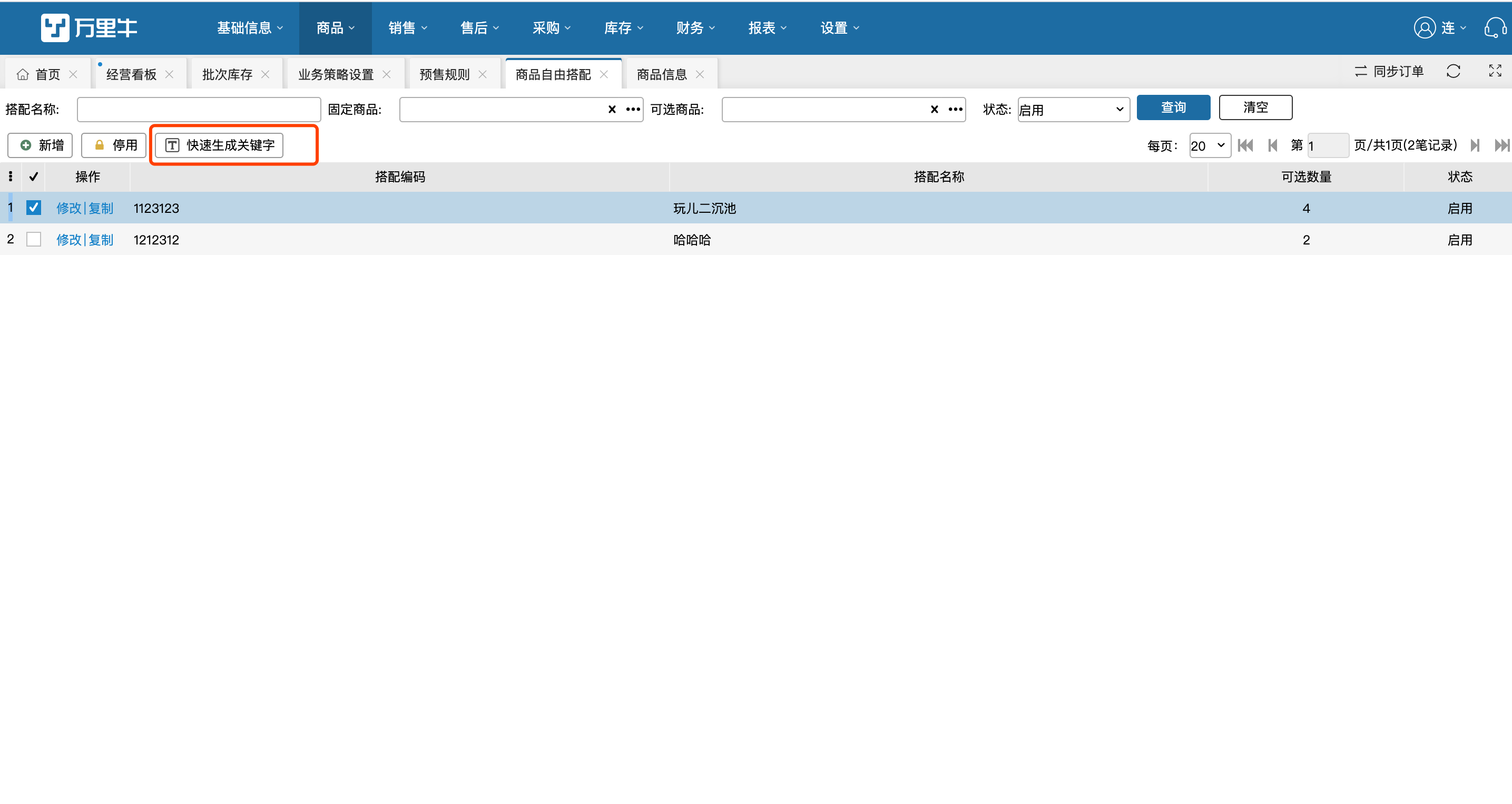The image size is (1512, 804).
Task: Click 复制 link for 哈哈哈
Action: coord(101,239)
